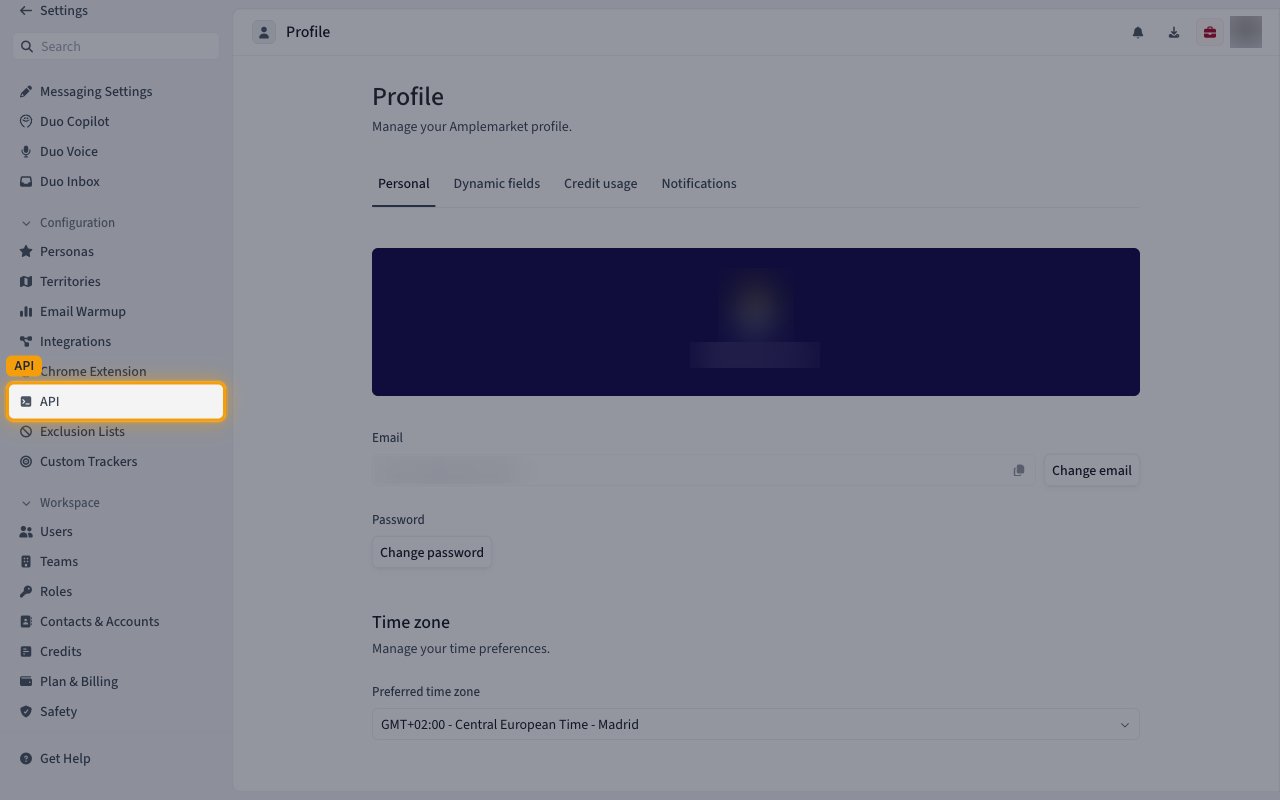Viewport: 1280px width, 800px height.
Task: Click the Integrations plug icon
Action: tap(26, 341)
